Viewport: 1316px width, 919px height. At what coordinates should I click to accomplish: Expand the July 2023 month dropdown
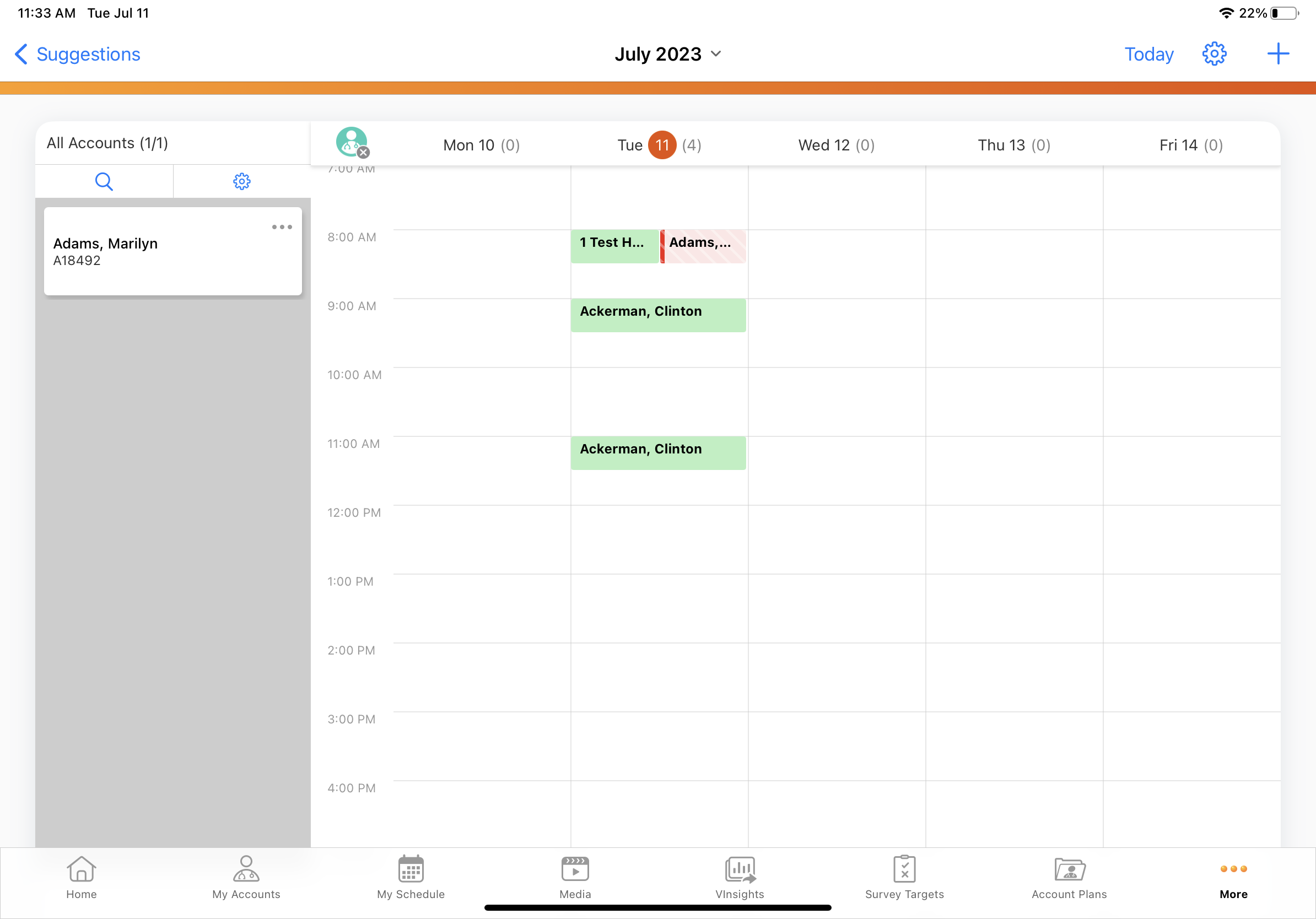point(667,54)
